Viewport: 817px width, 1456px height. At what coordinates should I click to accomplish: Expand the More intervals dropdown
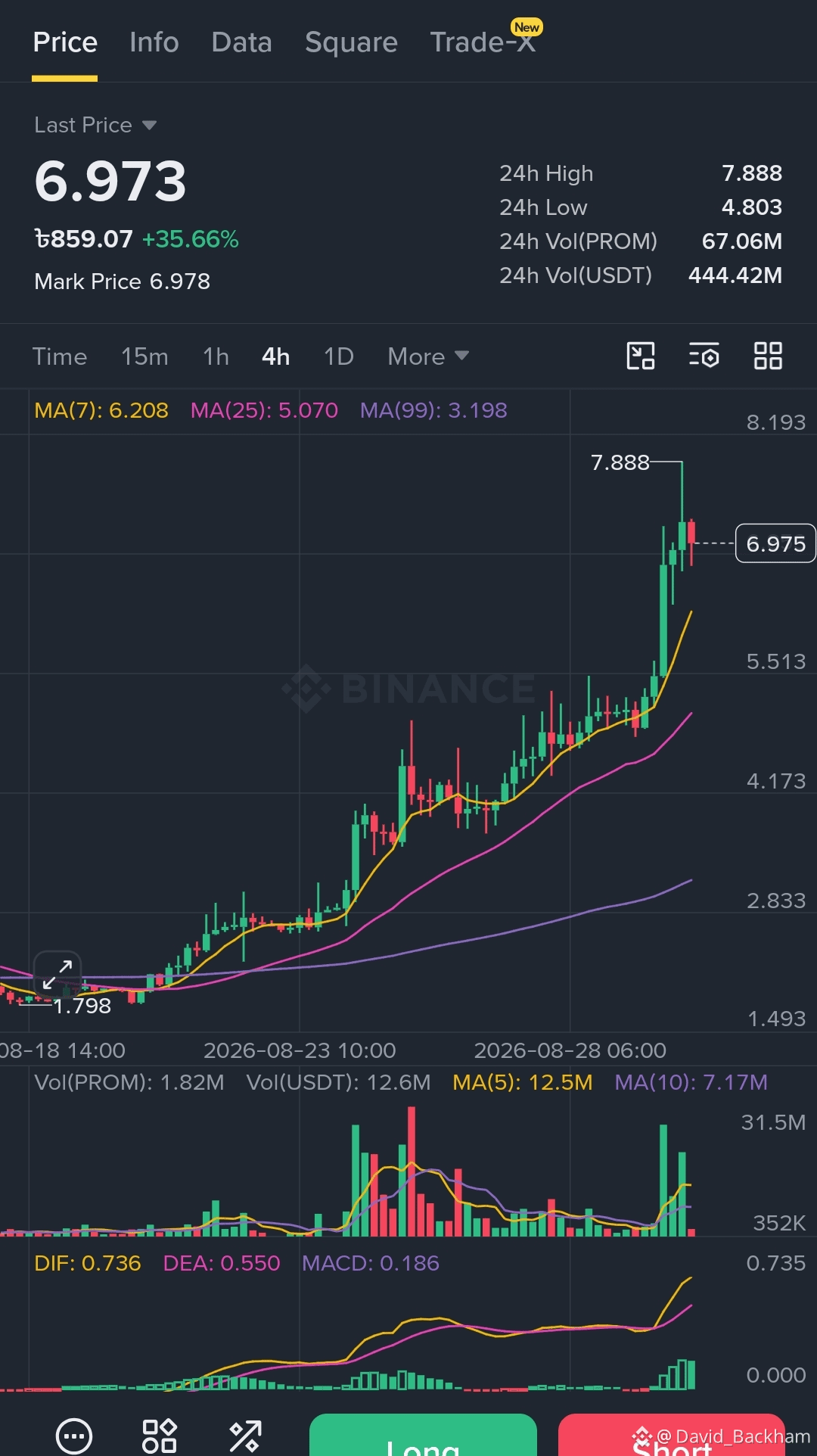[x=428, y=356]
